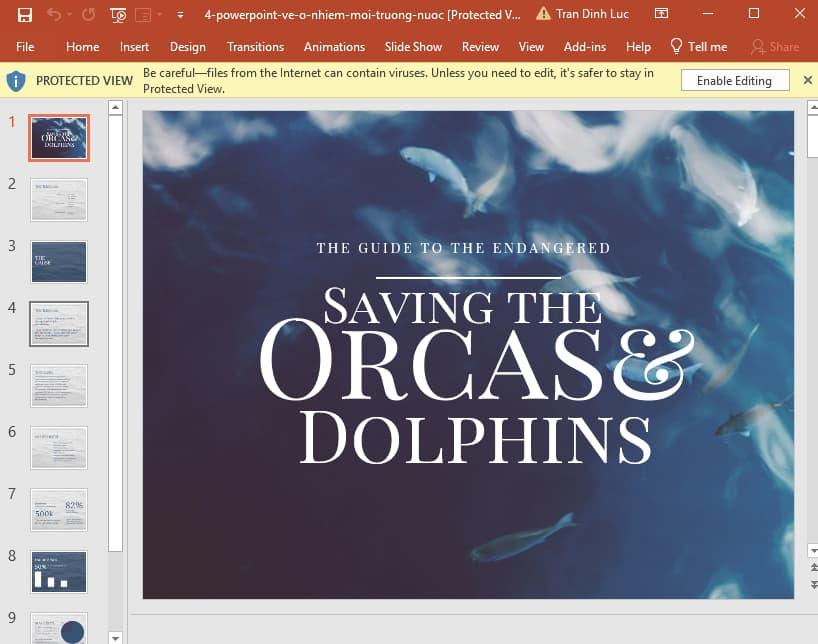Click the Enable Editing button
The image size is (818, 644).
point(734,79)
